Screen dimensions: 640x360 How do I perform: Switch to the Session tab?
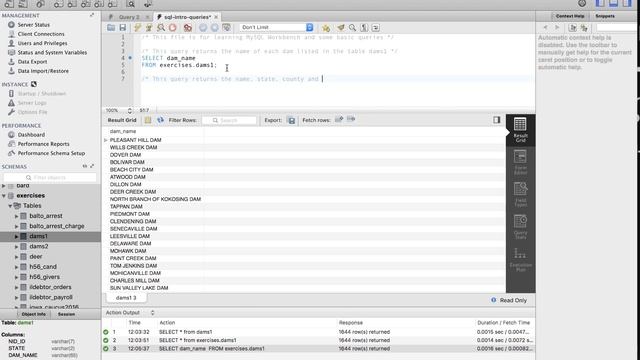66,314
